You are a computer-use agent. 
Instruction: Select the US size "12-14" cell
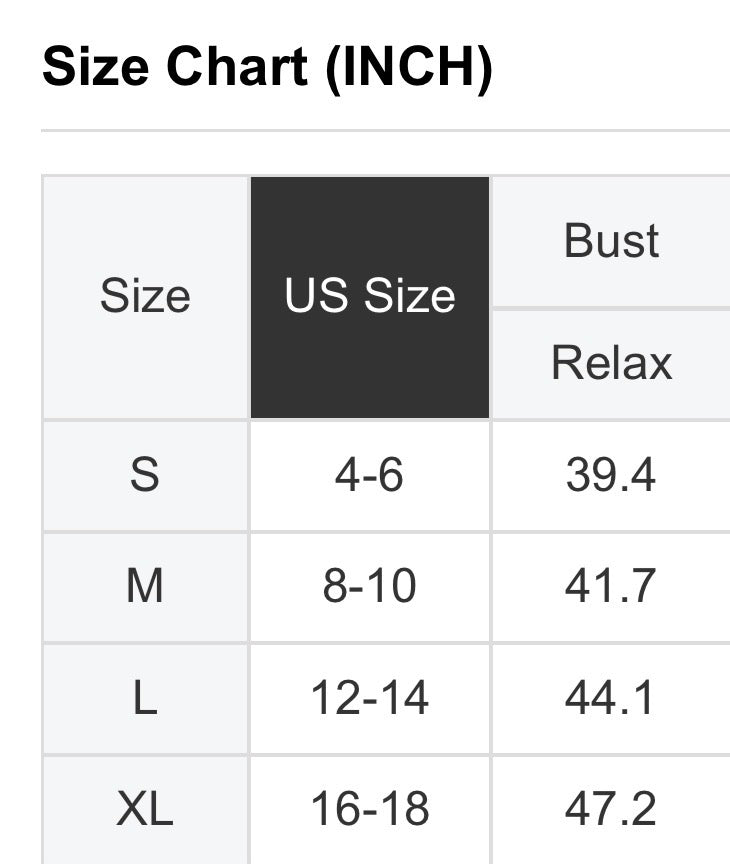370,698
